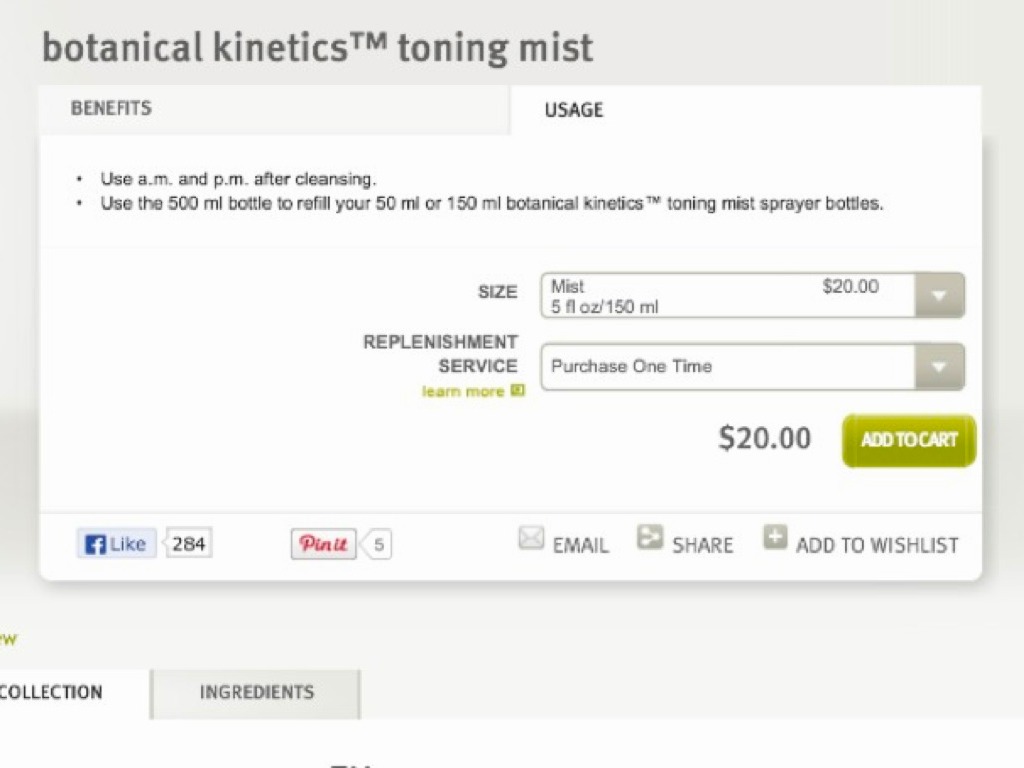This screenshot has width=1024, height=768.
Task: Click the learn more link
Action: click(x=462, y=391)
